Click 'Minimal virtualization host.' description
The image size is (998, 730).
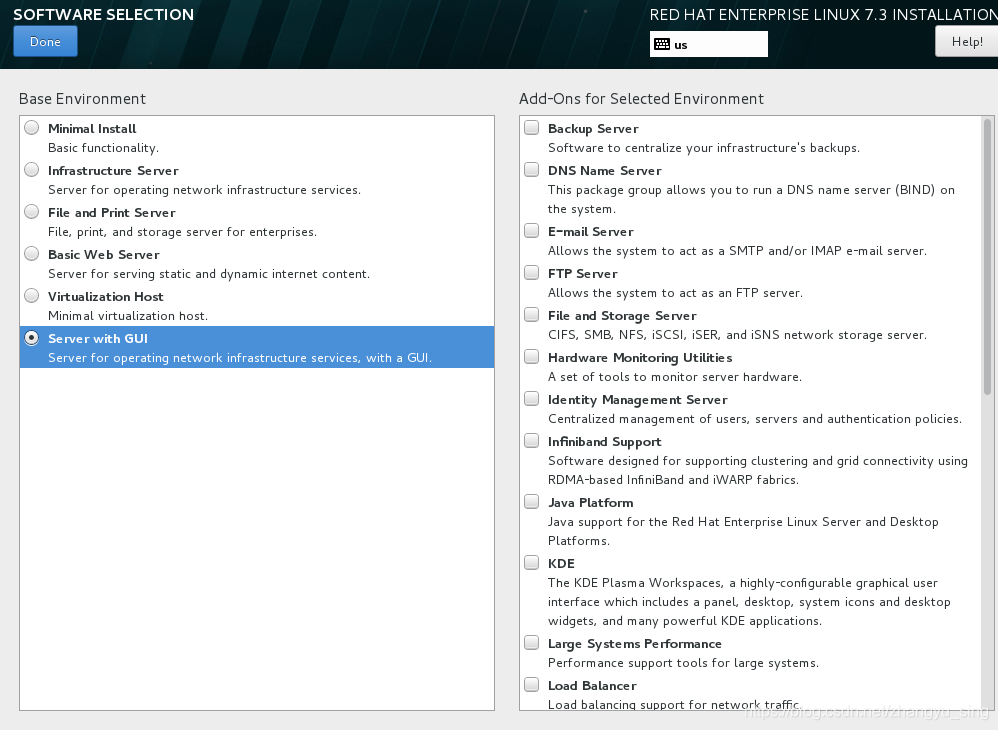tap(128, 316)
